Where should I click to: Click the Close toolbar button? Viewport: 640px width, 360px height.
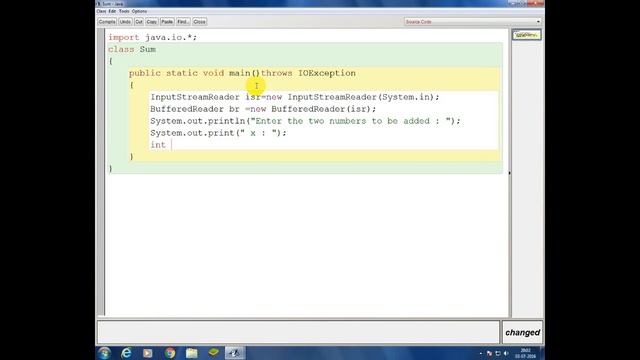point(200,22)
